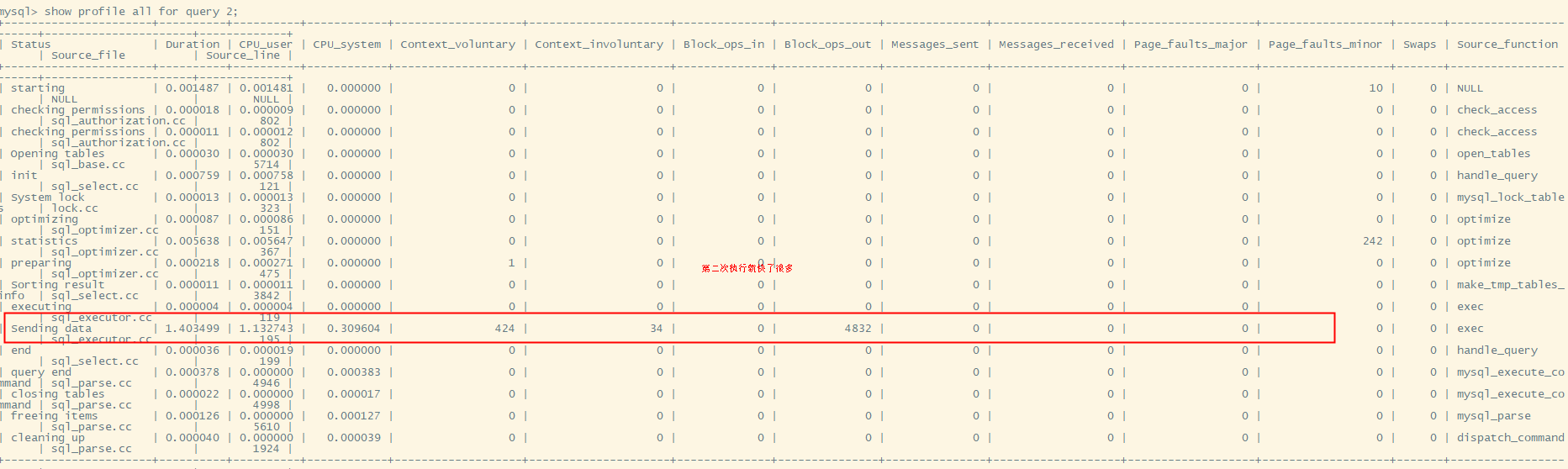Select the 'closing tables' status label
Viewport: 1568px width, 469px height.
(58, 394)
